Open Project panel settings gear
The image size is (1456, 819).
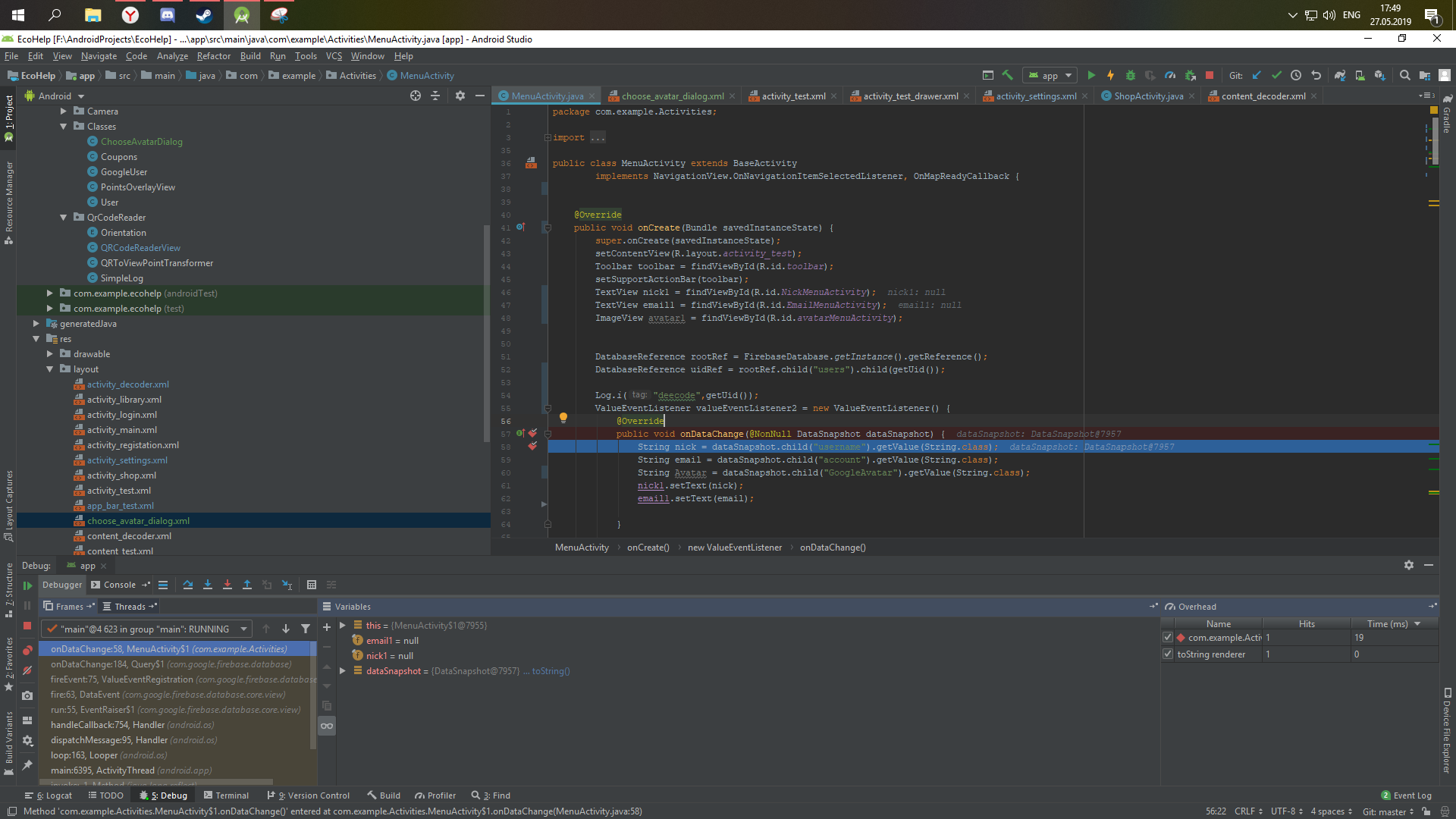460,96
